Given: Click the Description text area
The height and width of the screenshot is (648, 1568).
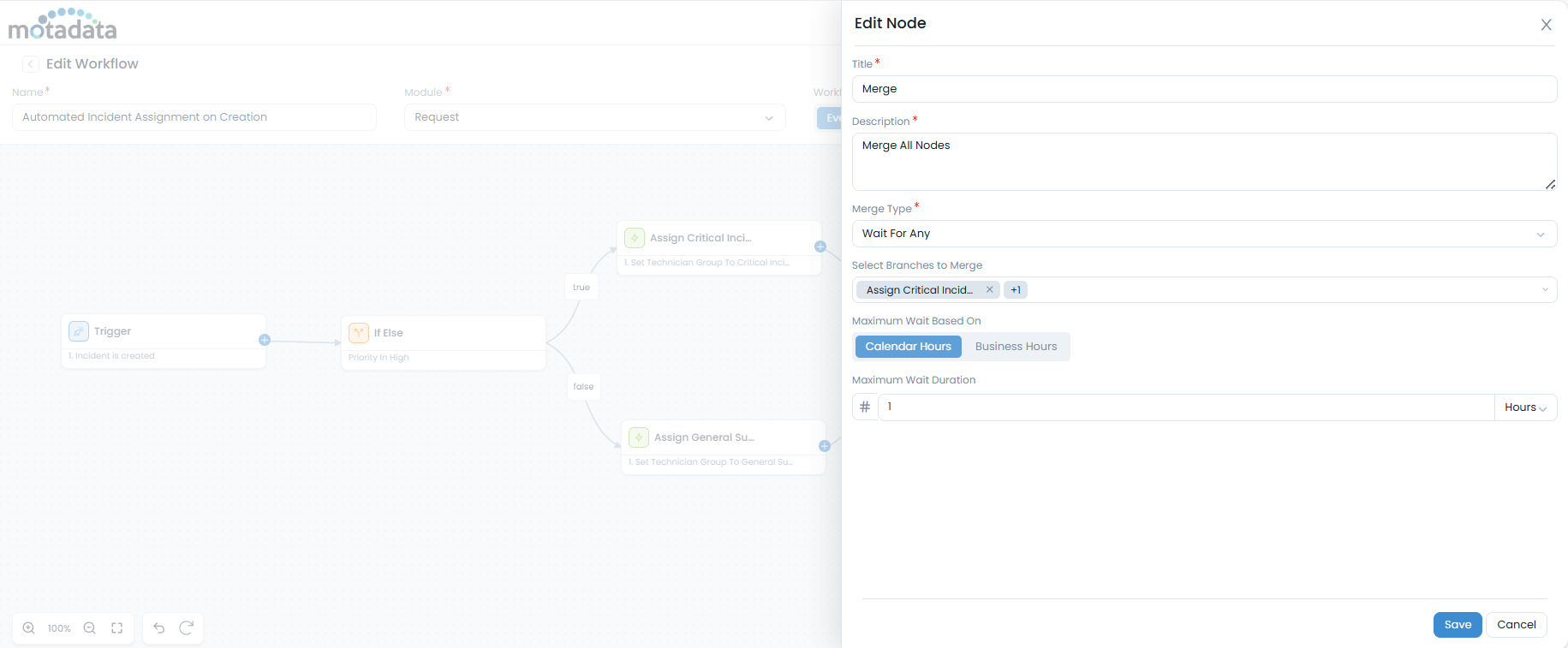Looking at the screenshot, I should click(x=1203, y=161).
